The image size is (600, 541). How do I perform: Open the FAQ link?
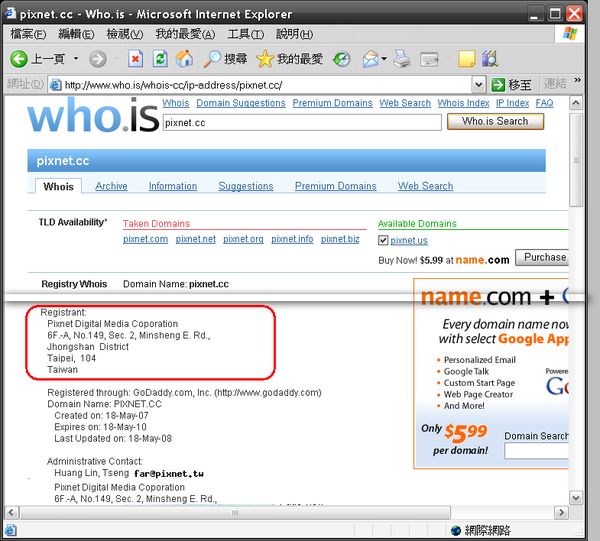(545, 103)
